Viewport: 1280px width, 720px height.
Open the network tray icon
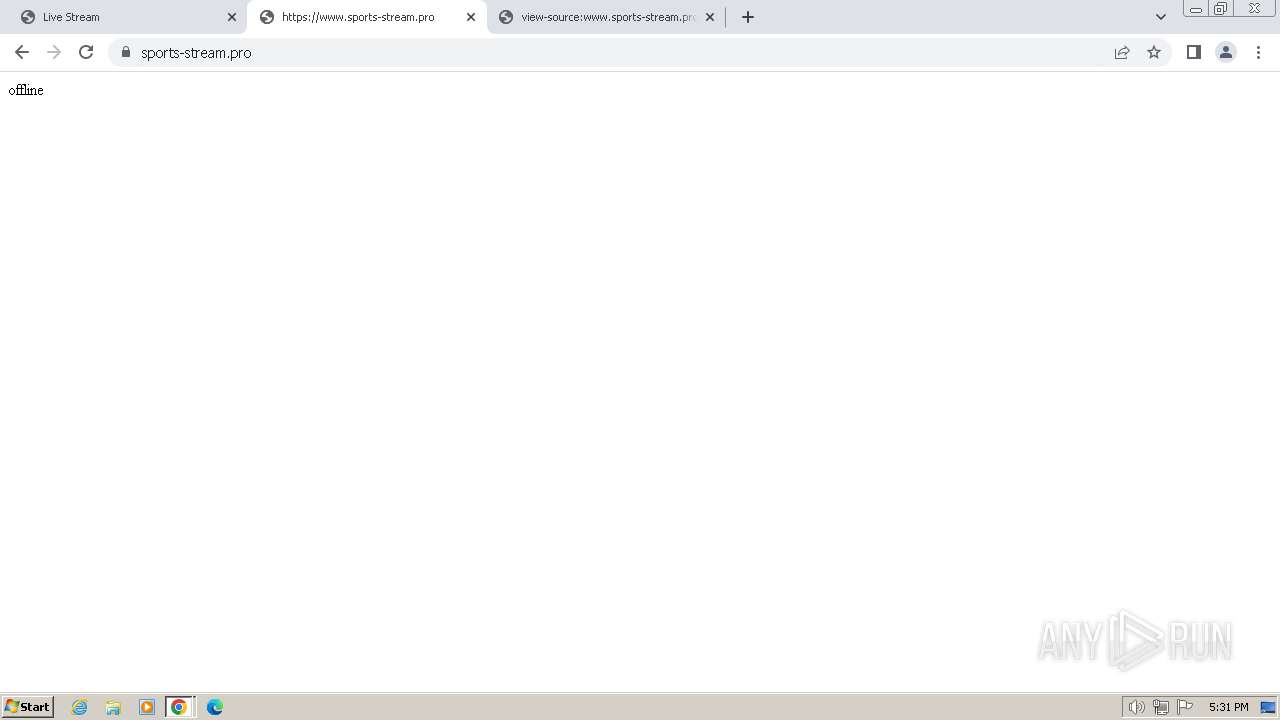(1161, 707)
